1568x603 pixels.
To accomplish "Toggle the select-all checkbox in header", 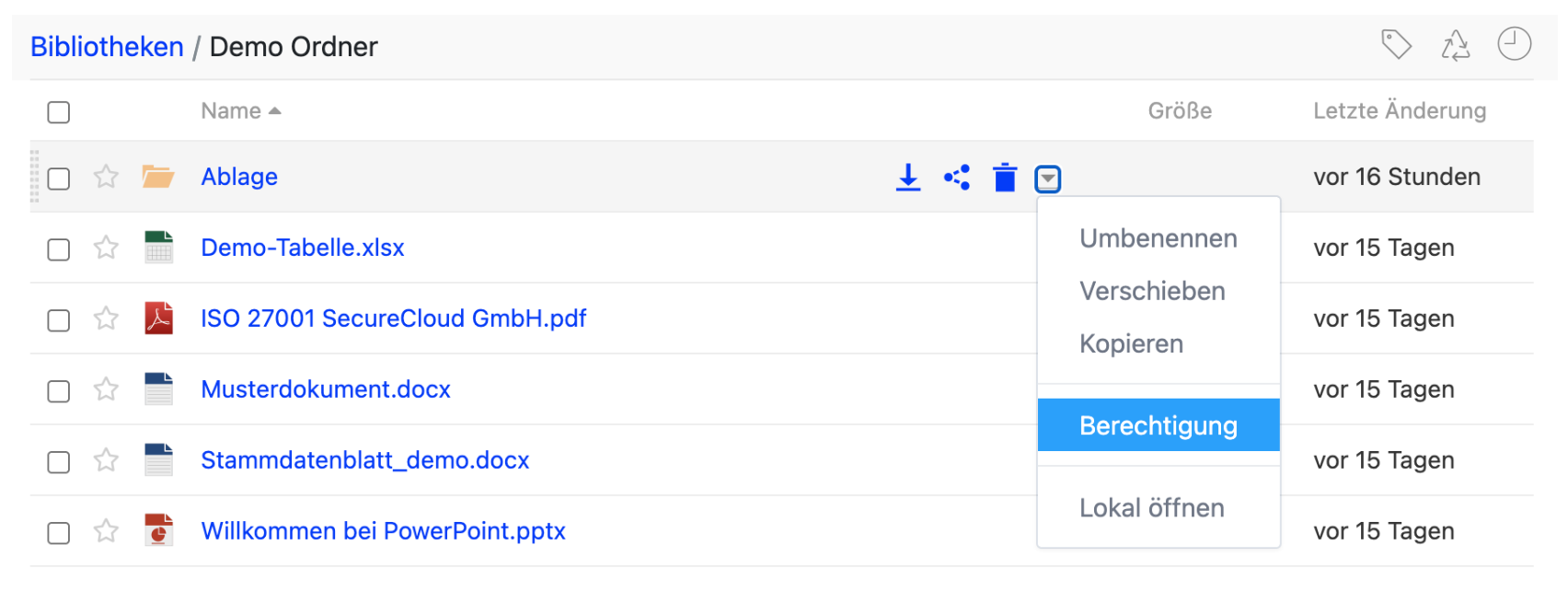I will (x=59, y=112).
